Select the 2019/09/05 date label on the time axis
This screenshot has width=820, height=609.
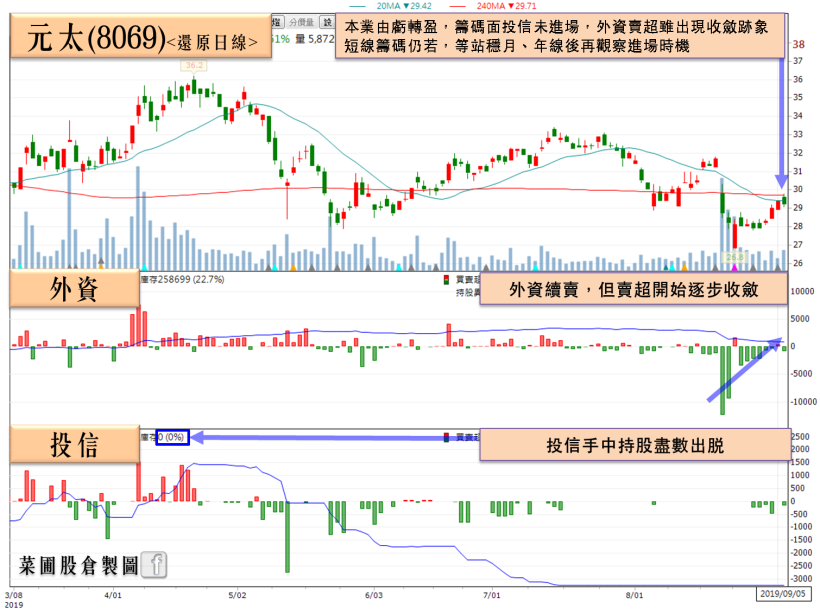point(782,593)
